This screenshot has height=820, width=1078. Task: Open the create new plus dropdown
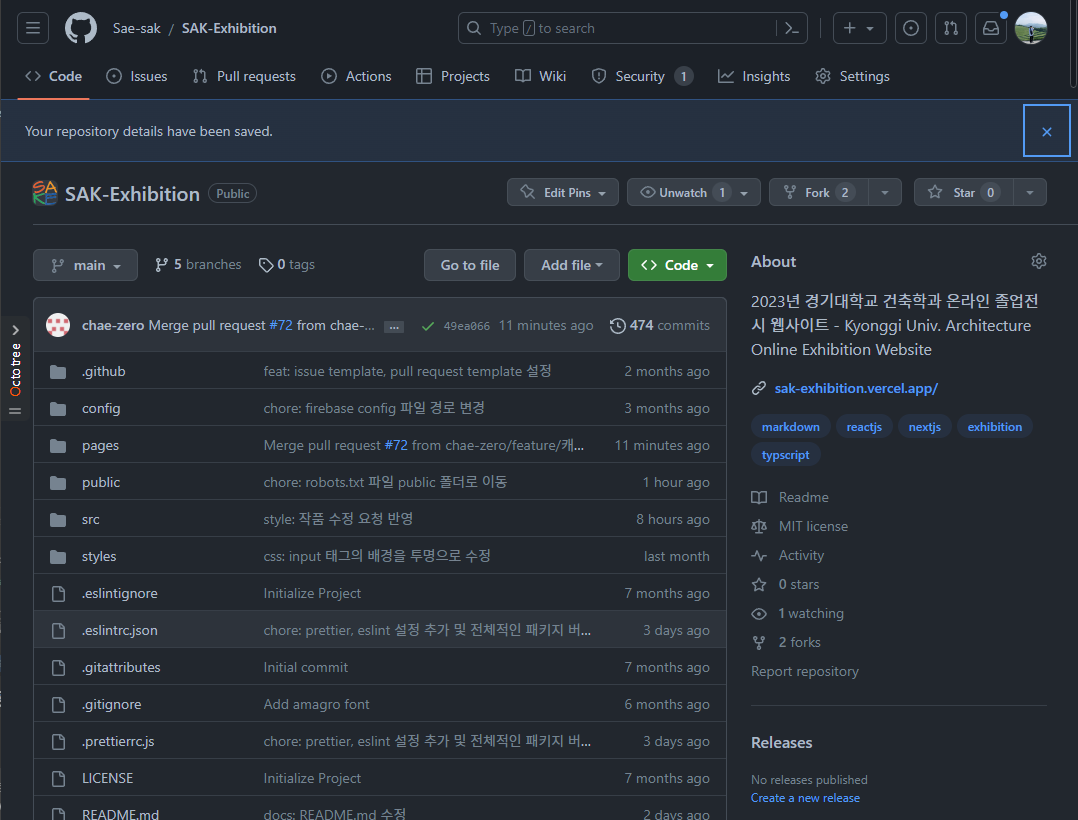(859, 28)
